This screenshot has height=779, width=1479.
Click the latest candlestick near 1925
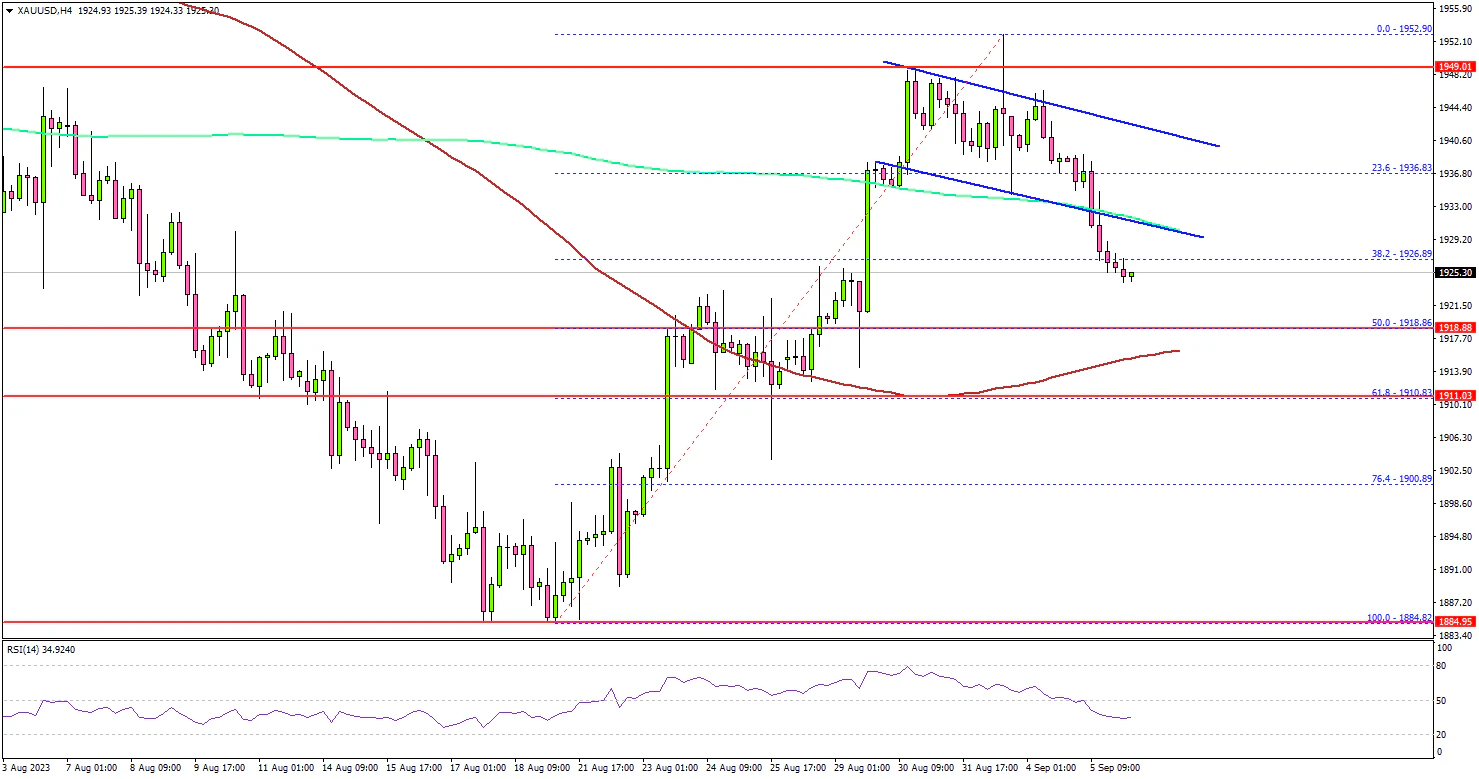1131,275
